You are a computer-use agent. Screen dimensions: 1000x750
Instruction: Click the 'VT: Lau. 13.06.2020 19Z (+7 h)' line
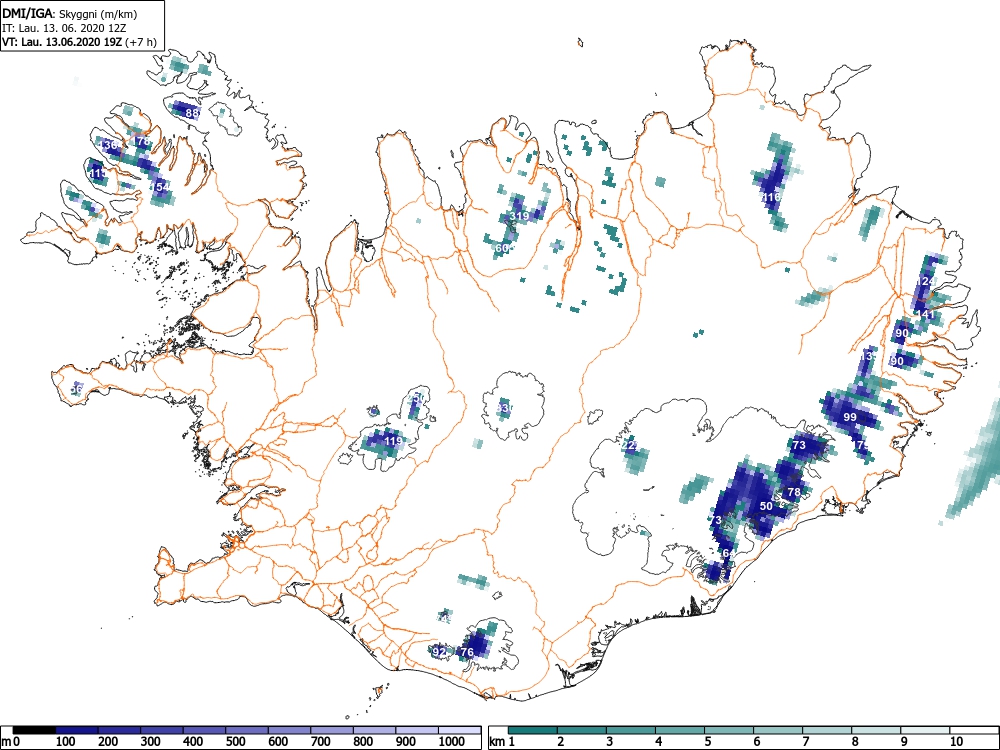tap(79, 42)
